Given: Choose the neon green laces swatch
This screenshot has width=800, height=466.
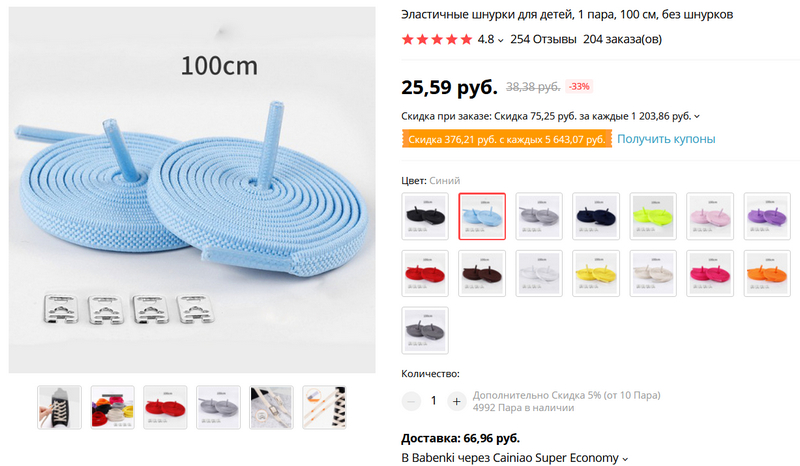Looking at the screenshot, I should click(653, 216).
